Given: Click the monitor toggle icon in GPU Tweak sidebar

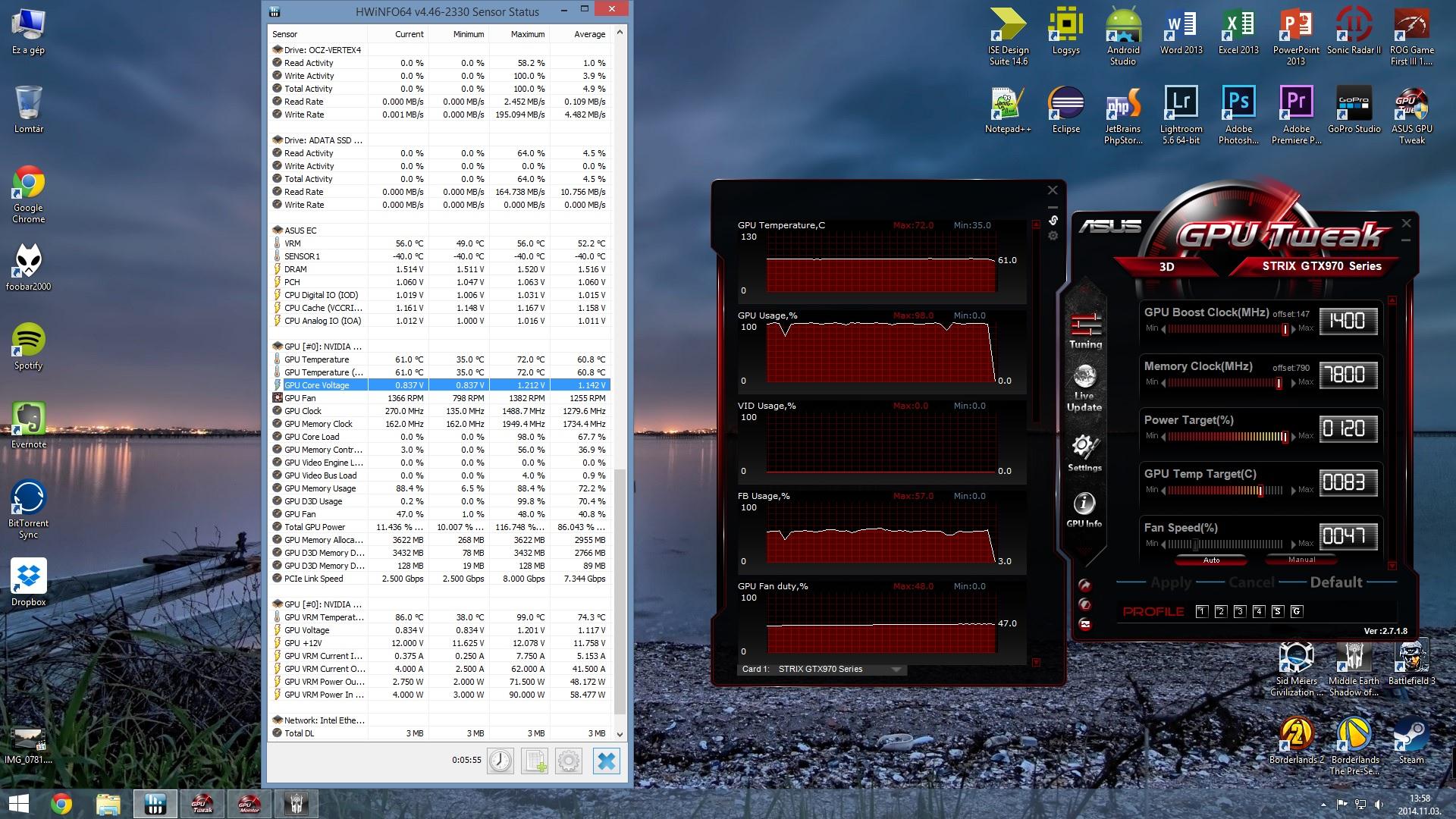Looking at the screenshot, I should [x=1085, y=625].
